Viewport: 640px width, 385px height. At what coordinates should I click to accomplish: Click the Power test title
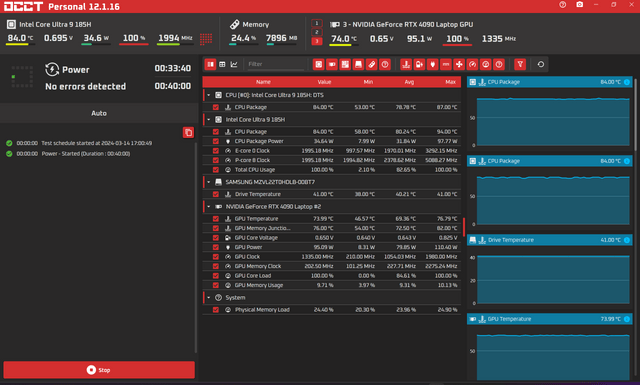76,70
